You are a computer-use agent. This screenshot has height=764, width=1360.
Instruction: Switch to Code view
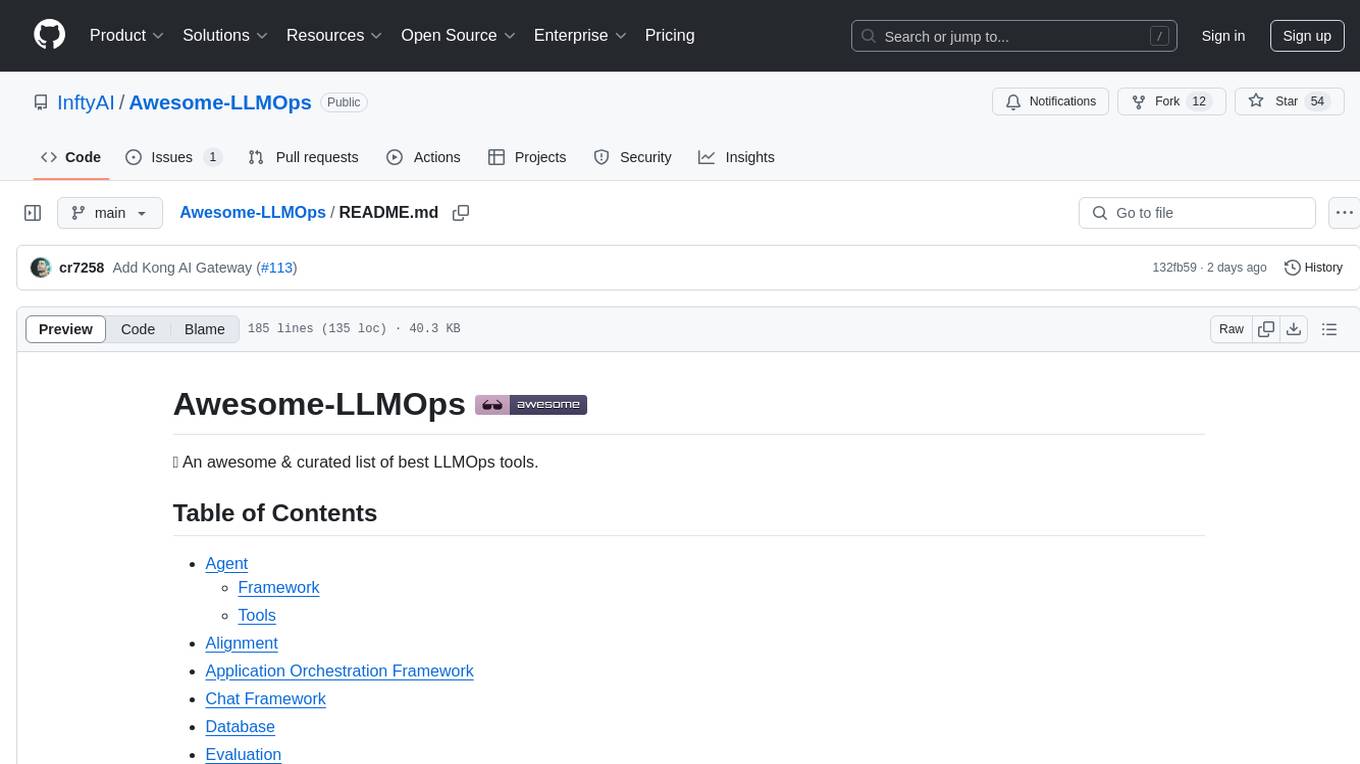tap(138, 329)
